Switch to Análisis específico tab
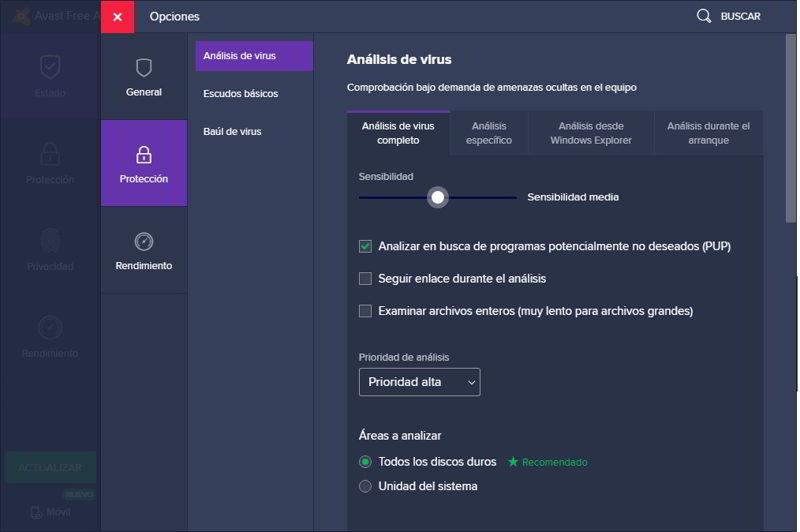This screenshot has width=800, height=532. tap(489, 133)
